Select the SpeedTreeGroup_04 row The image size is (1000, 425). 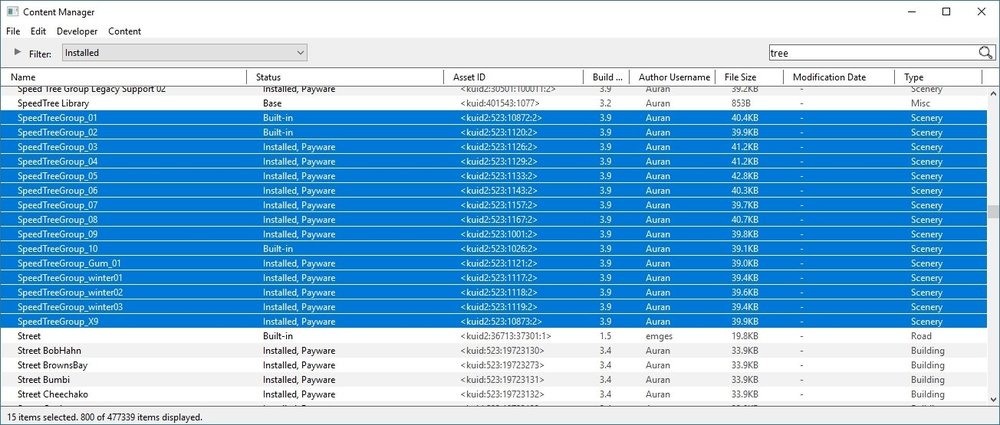click(x=494, y=161)
